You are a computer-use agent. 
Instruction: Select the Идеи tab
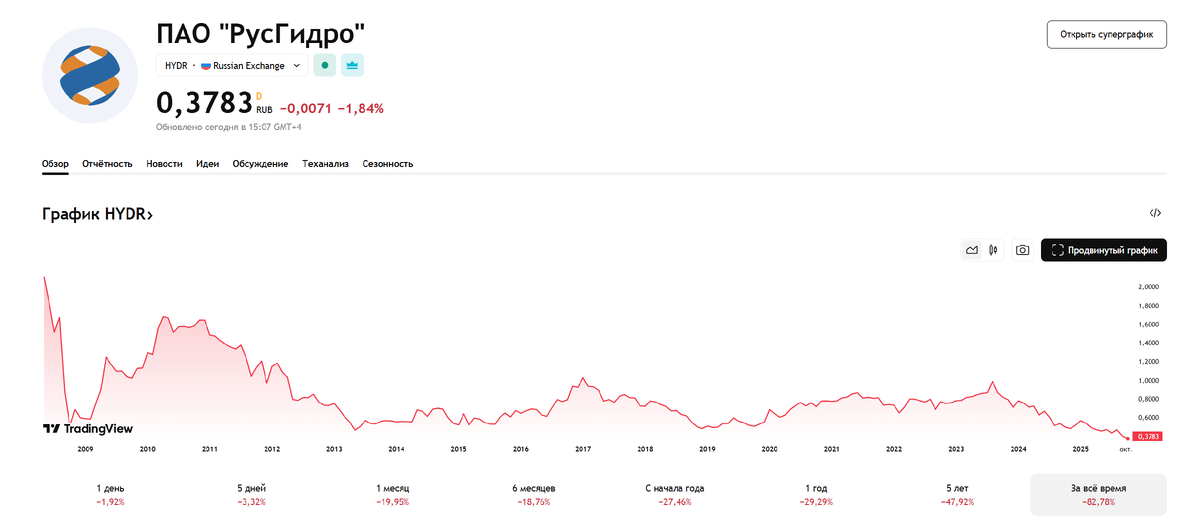click(x=208, y=164)
